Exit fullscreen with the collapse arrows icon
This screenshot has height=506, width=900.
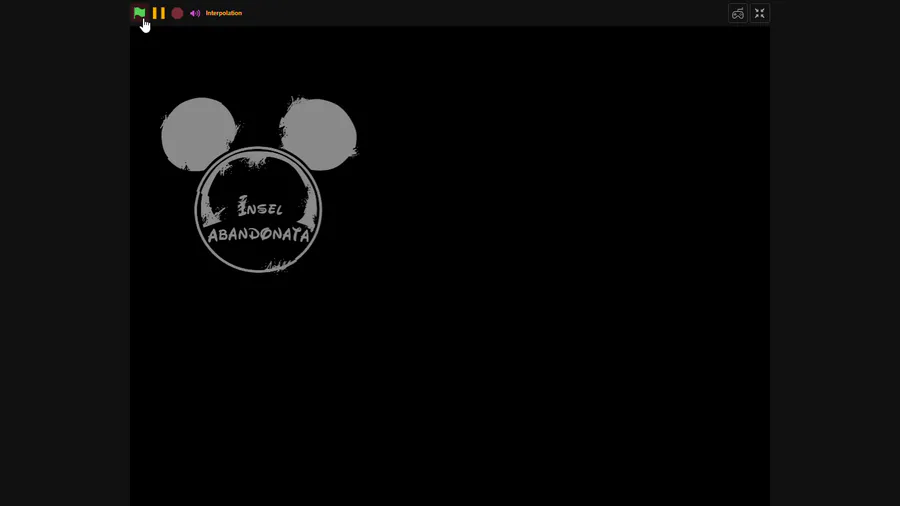(x=759, y=13)
